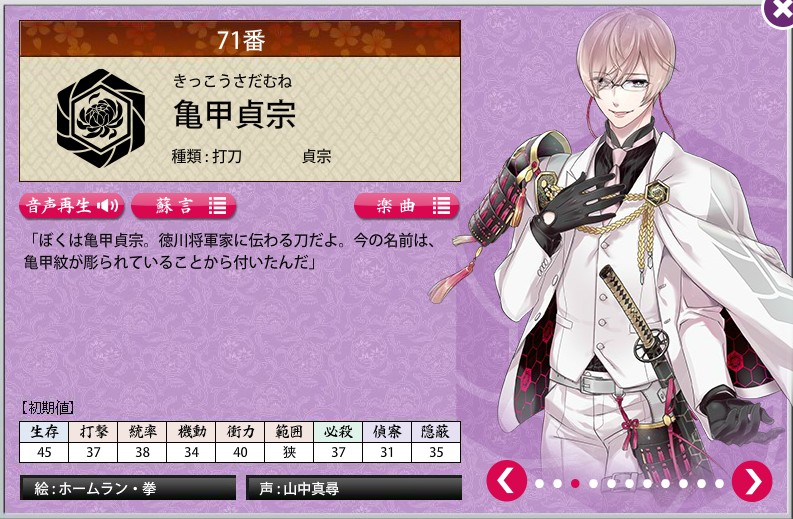This screenshot has height=519, width=793.
Task: Select the active red pagination dot
Action: [x=575, y=484]
